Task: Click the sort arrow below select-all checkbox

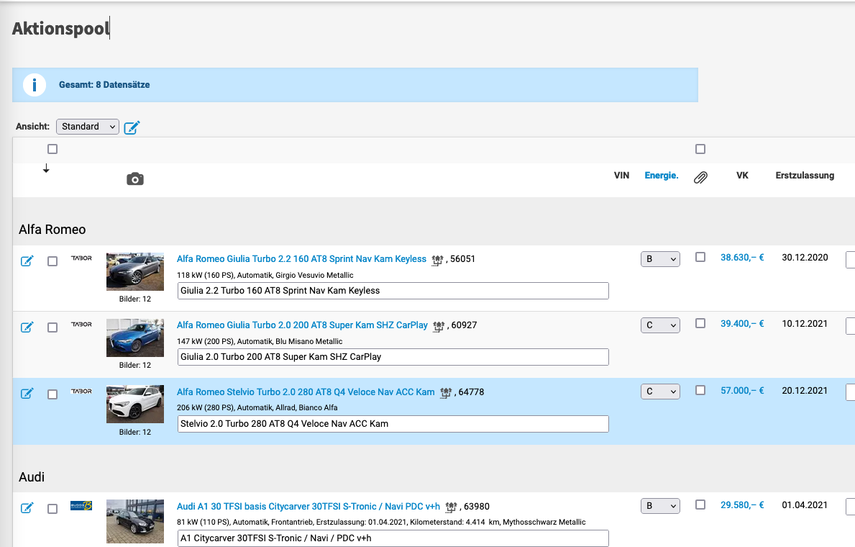Action: pos(46,168)
